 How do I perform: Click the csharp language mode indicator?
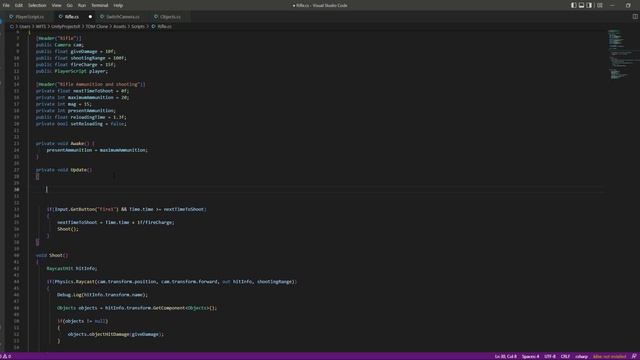(581, 356)
